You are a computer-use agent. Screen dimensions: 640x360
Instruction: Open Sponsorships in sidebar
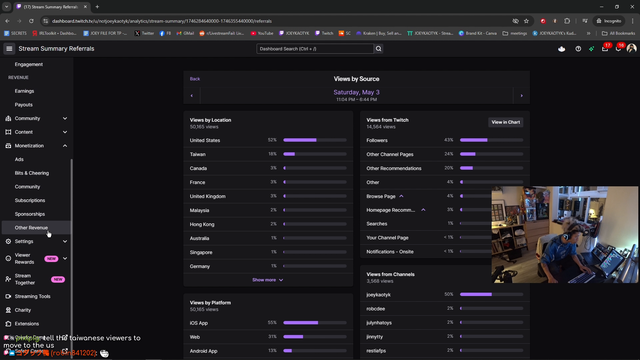pos(30,214)
